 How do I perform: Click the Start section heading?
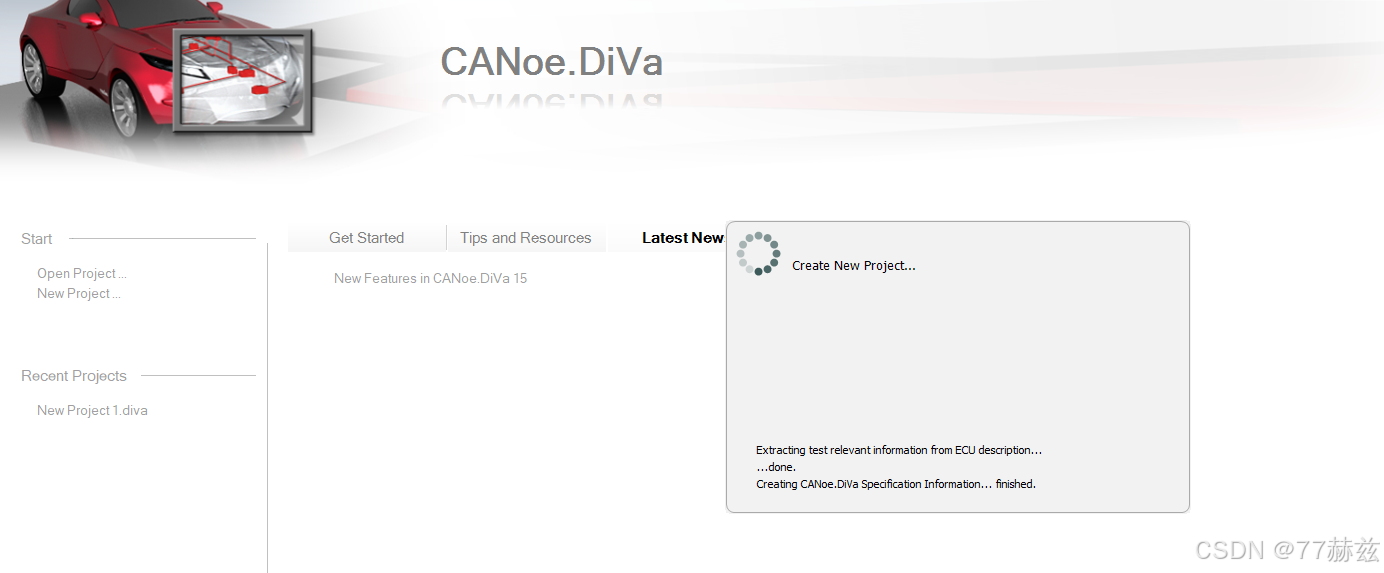tap(37, 238)
